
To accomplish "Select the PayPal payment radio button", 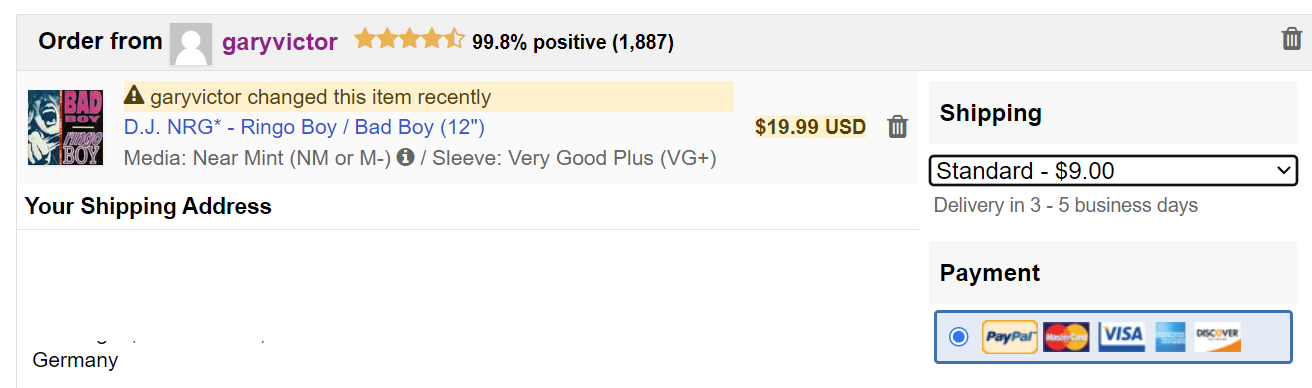I will (959, 337).
